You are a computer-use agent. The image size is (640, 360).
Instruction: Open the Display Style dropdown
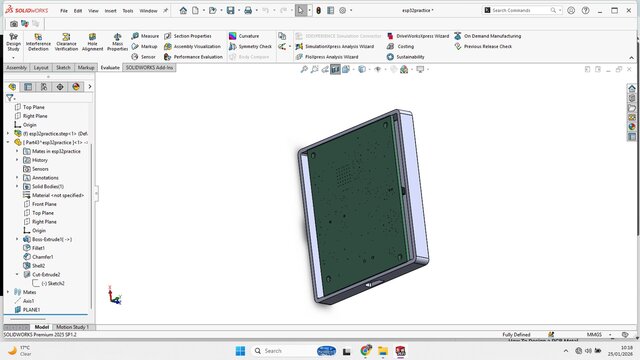pyautogui.click(x=369, y=70)
